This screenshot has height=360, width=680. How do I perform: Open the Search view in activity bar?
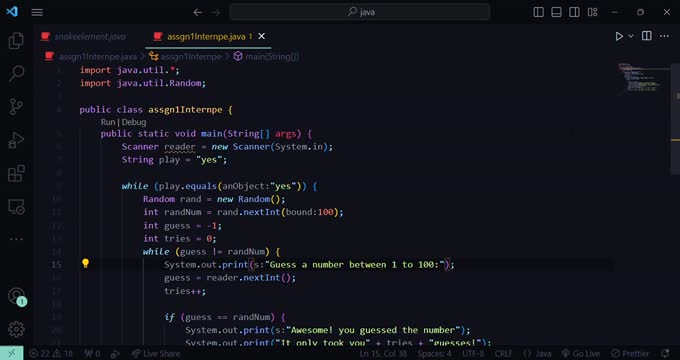[16, 73]
